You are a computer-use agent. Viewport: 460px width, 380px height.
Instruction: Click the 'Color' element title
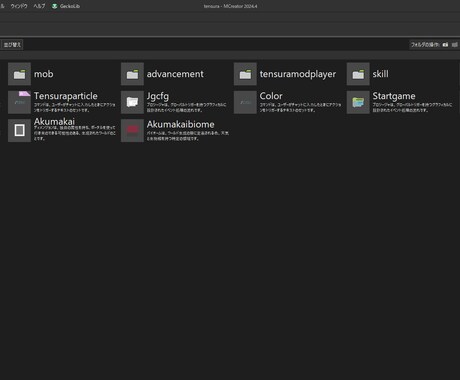[x=271, y=96]
